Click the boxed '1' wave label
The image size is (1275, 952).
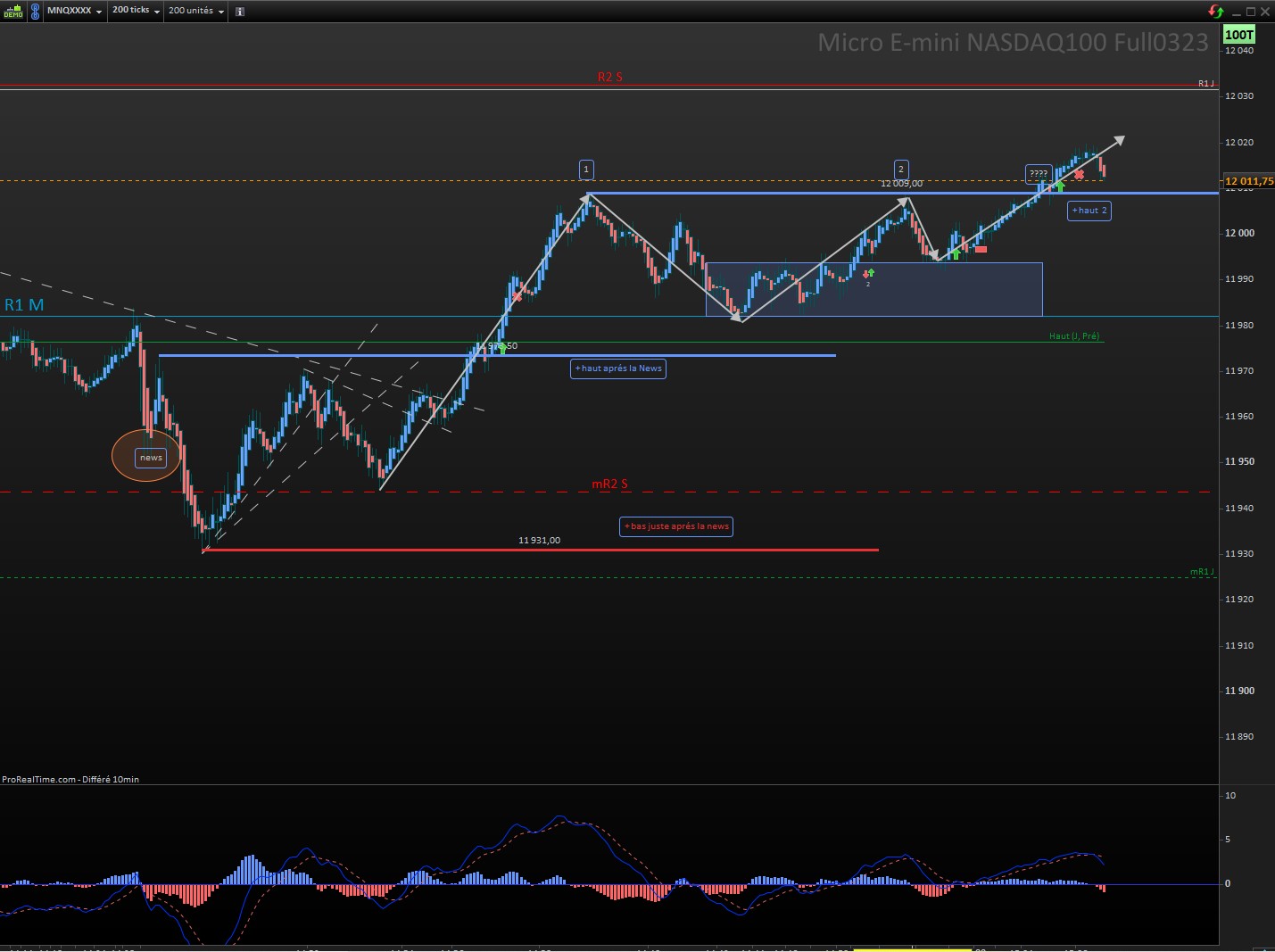(x=586, y=170)
